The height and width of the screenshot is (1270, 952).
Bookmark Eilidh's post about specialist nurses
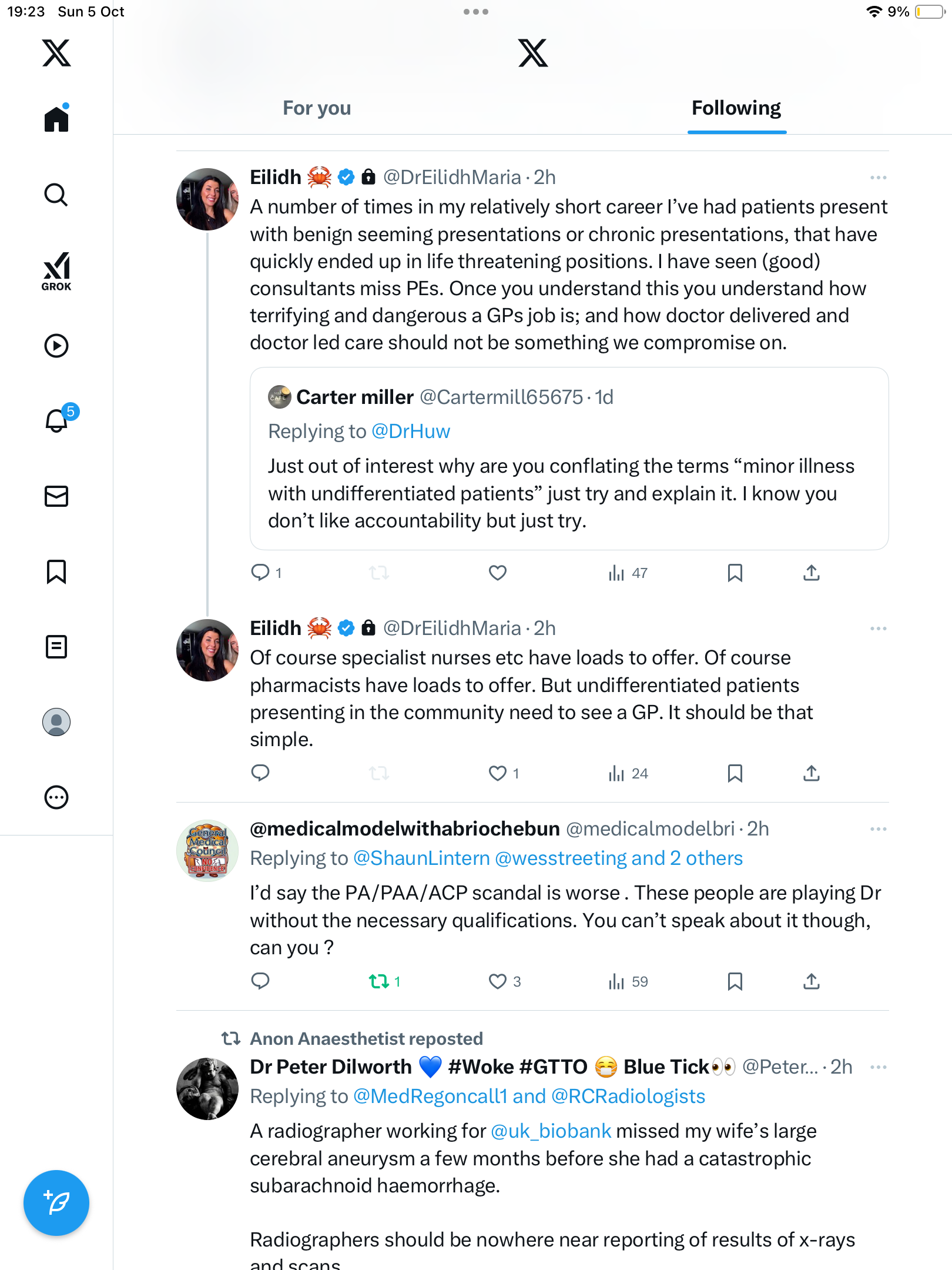click(x=735, y=773)
